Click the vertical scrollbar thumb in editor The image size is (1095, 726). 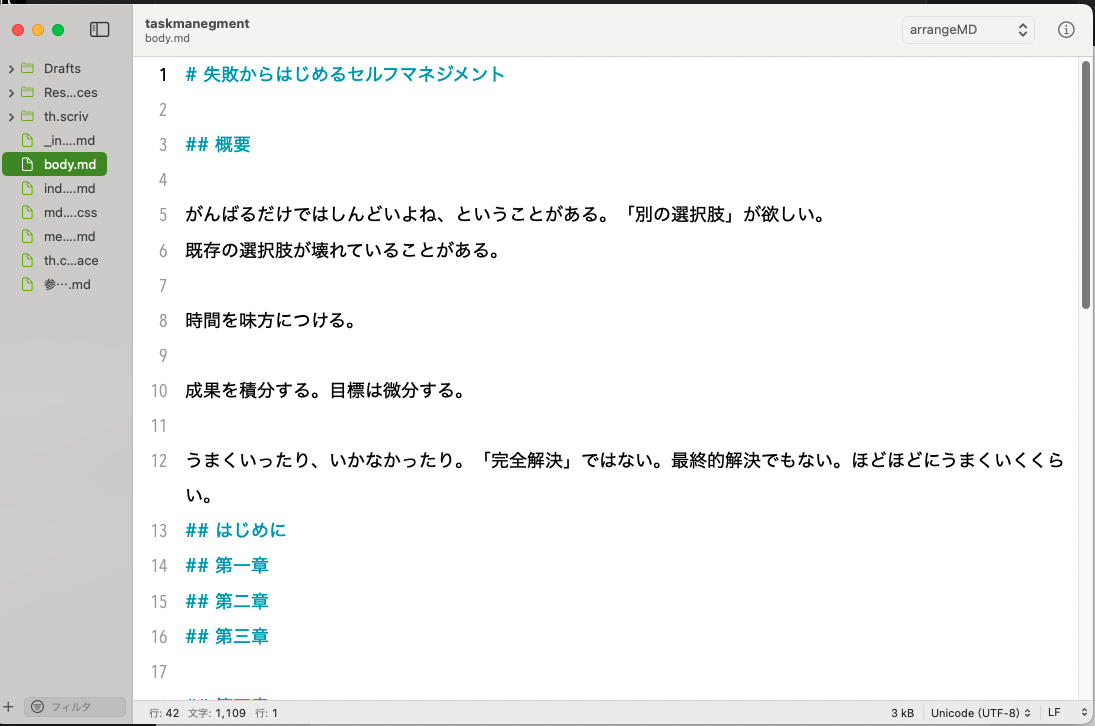click(x=1085, y=185)
